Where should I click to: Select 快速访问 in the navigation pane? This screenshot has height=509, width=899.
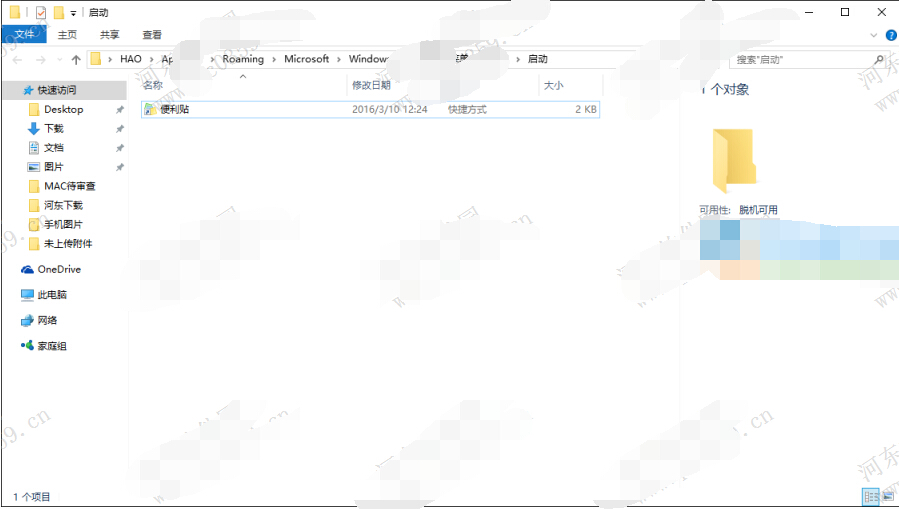[64, 90]
